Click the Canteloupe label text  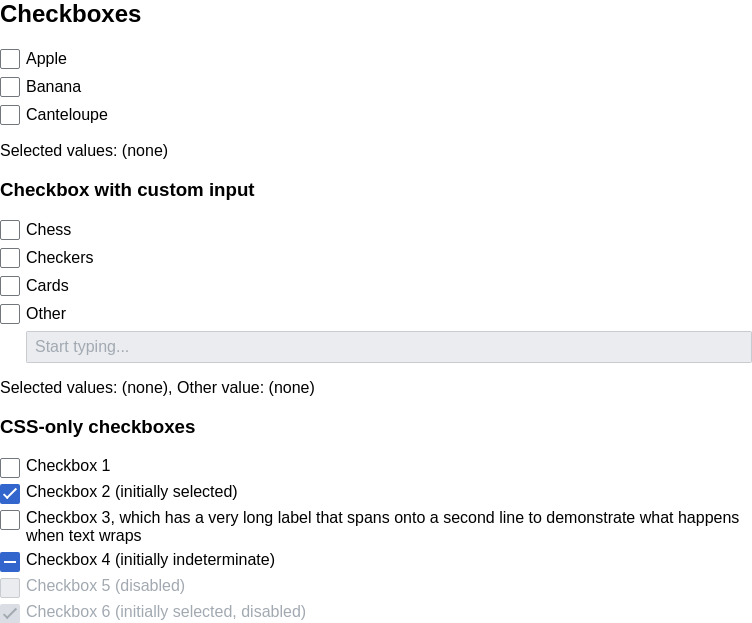click(x=67, y=115)
